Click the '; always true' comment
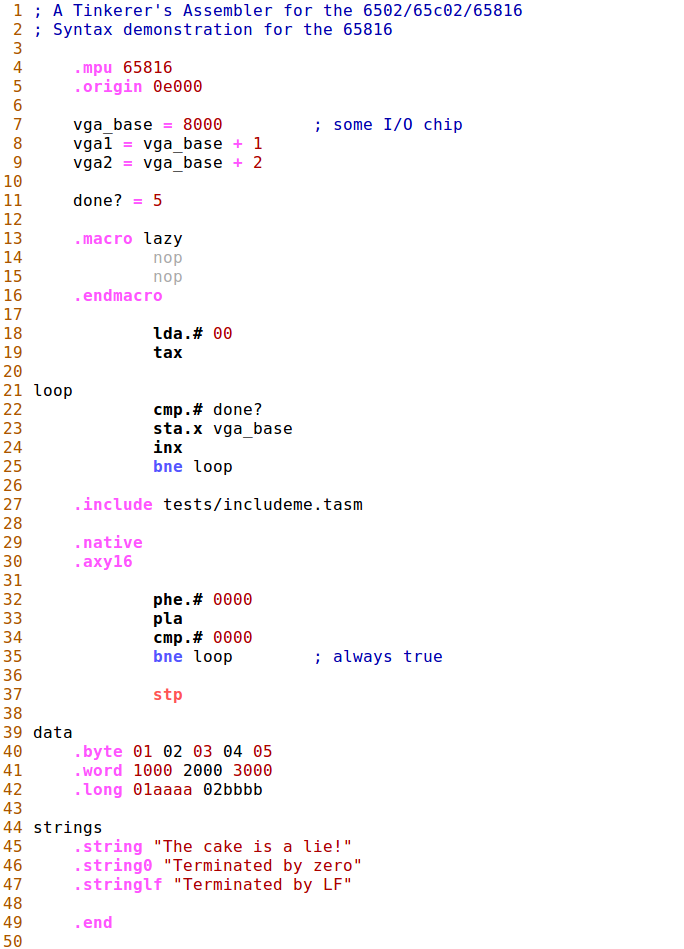The width and height of the screenshot is (684, 949). pos(377,657)
